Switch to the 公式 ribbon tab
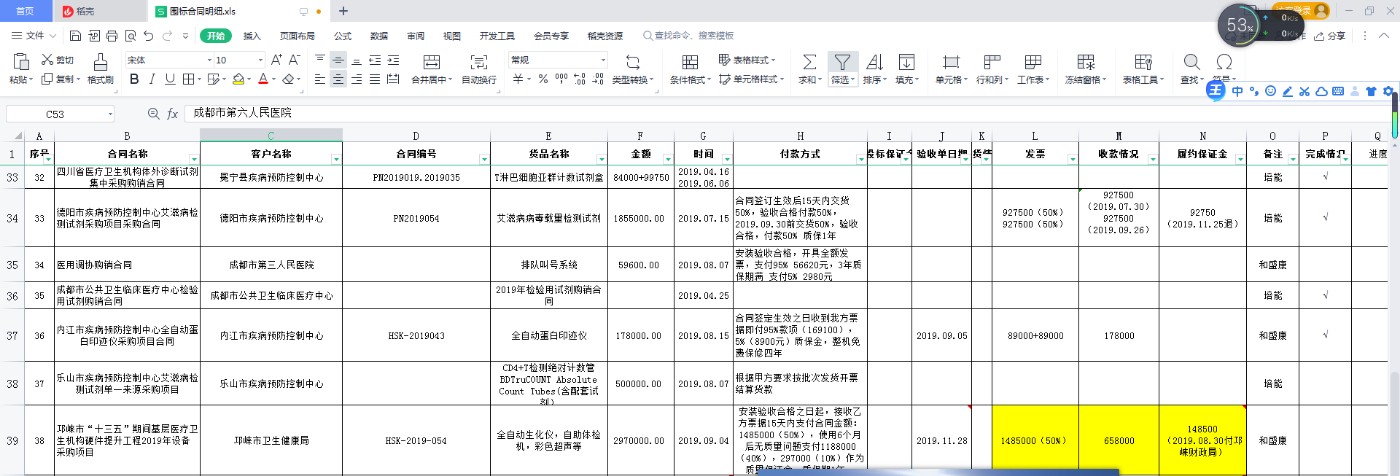 pos(342,35)
